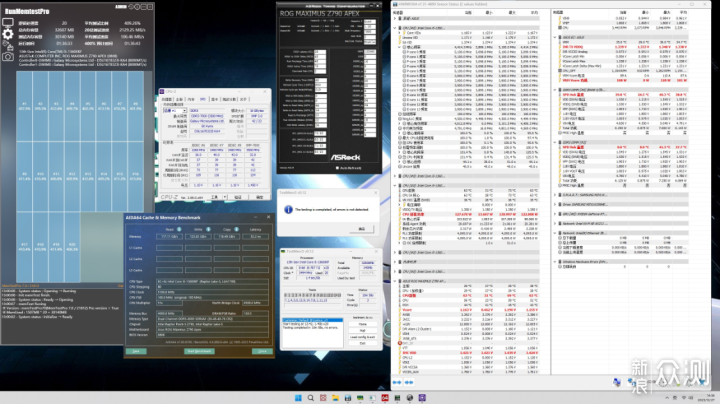This screenshot has height=404, width=720.
Task: Click 确定 button in CPU-Z footer
Action: click(259, 197)
